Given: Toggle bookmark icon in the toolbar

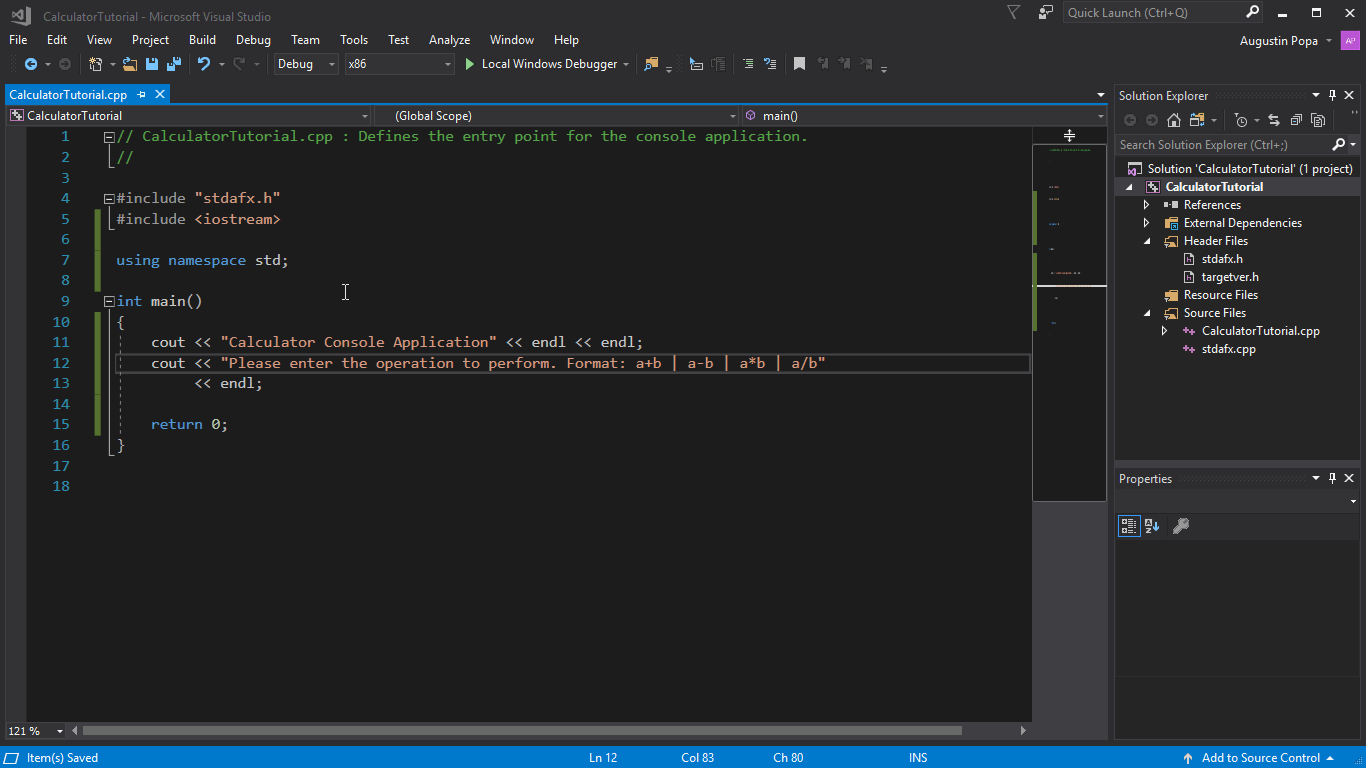Looking at the screenshot, I should (x=799, y=64).
